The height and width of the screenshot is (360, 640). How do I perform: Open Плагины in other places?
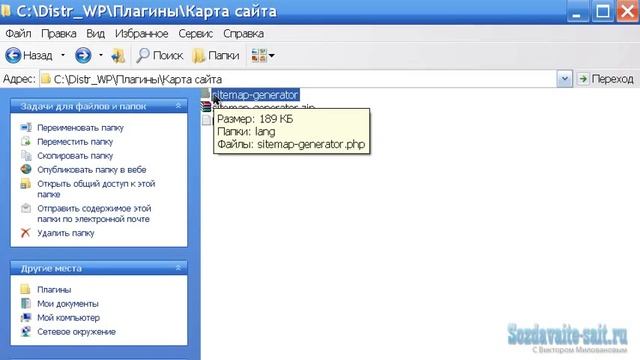click(54, 290)
